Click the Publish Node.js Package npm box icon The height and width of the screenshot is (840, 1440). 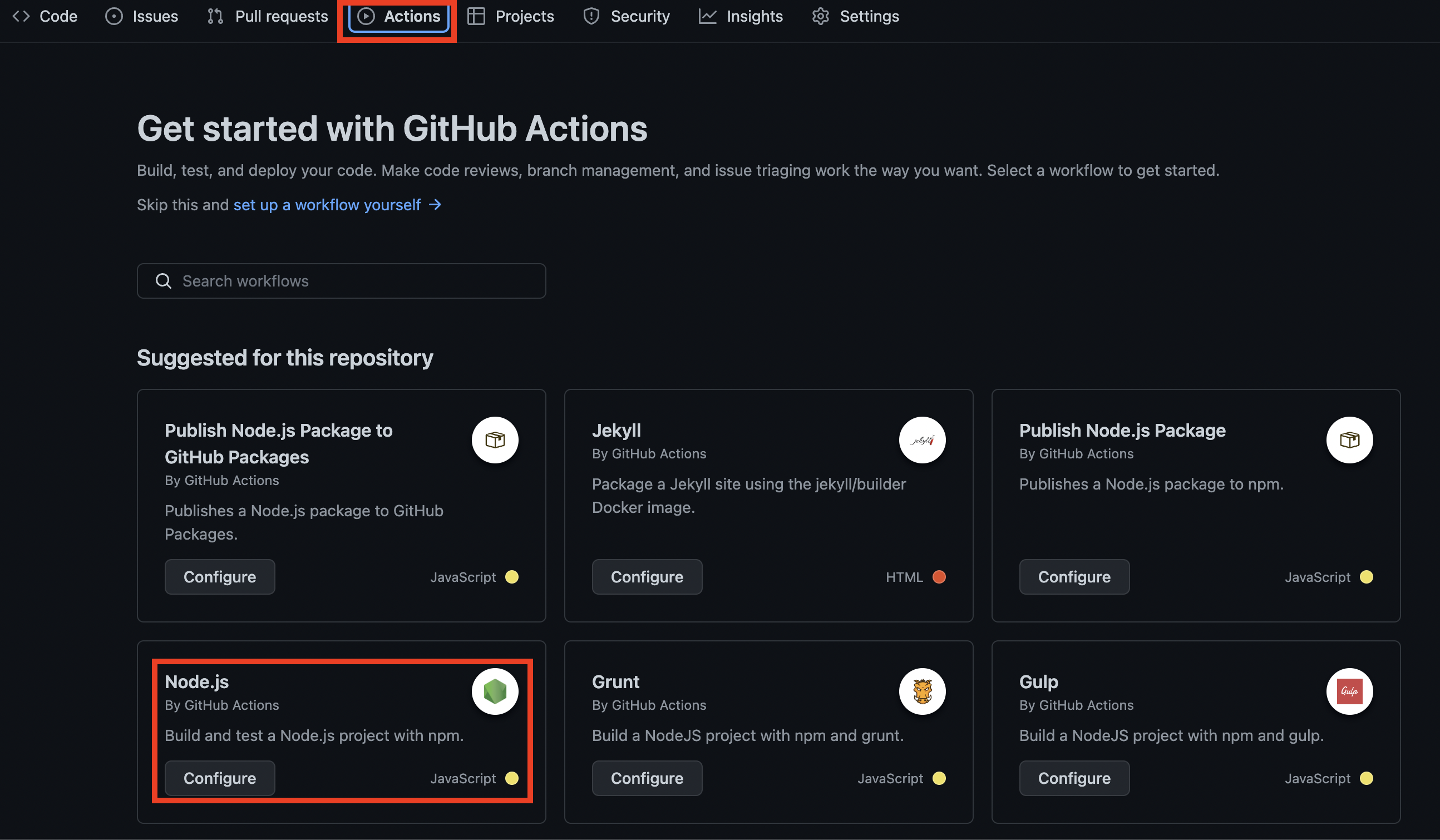click(1349, 439)
